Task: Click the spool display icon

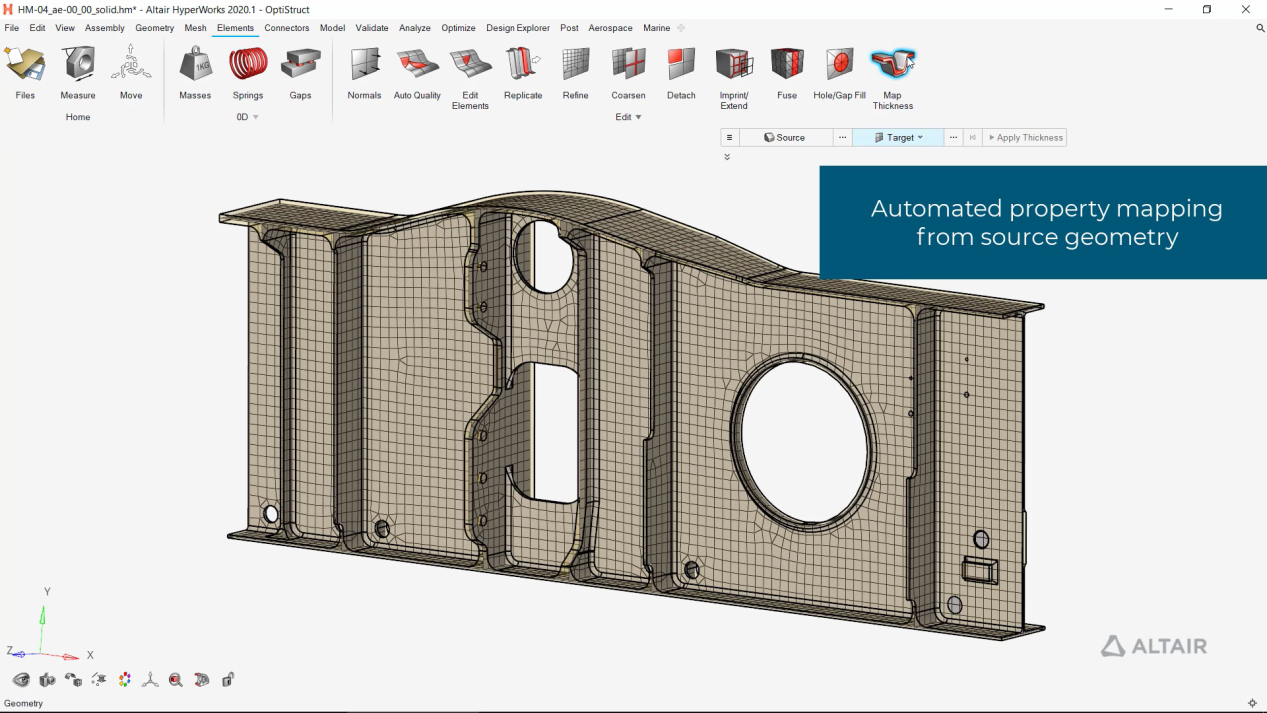Action: point(99,680)
